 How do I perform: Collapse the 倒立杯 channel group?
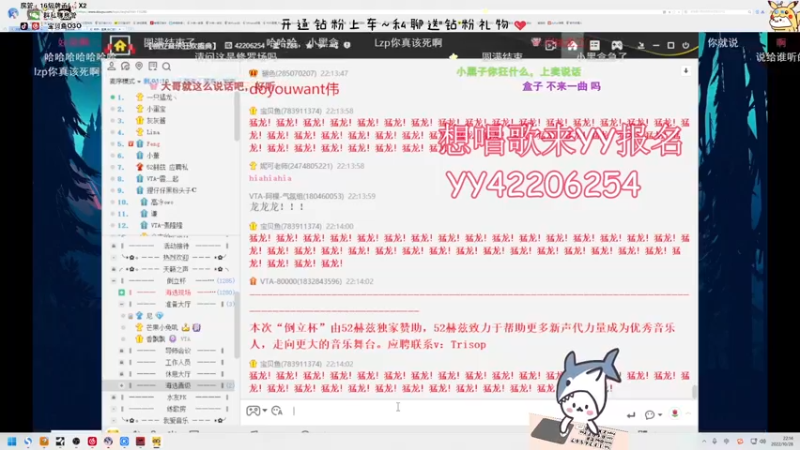click(114, 281)
